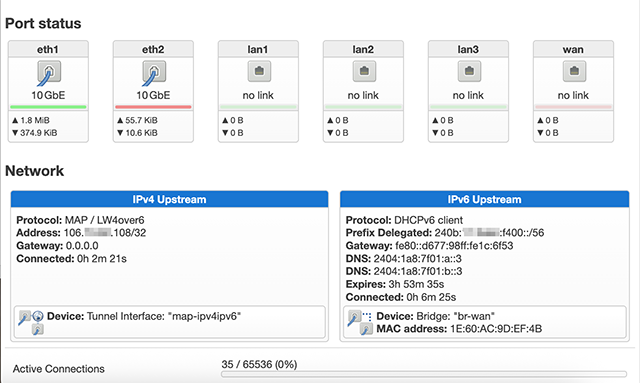Click the eth1 green zone color bar
Screen dimensions: 640x383
(x=48, y=107)
